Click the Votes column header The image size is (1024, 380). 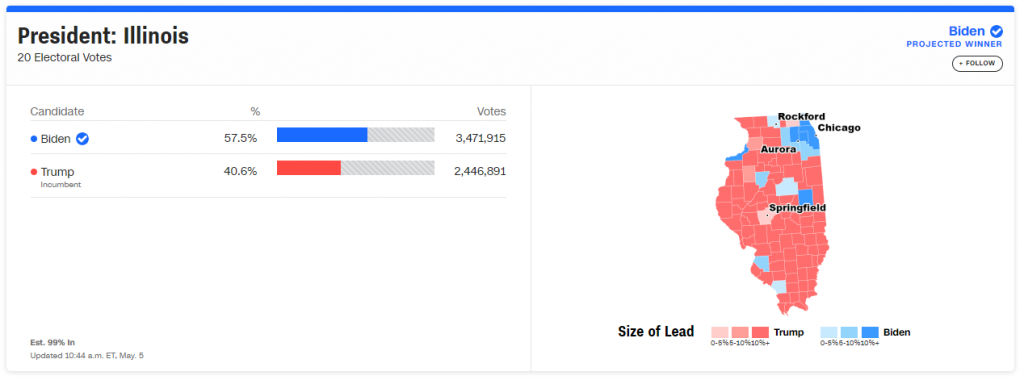pos(491,112)
